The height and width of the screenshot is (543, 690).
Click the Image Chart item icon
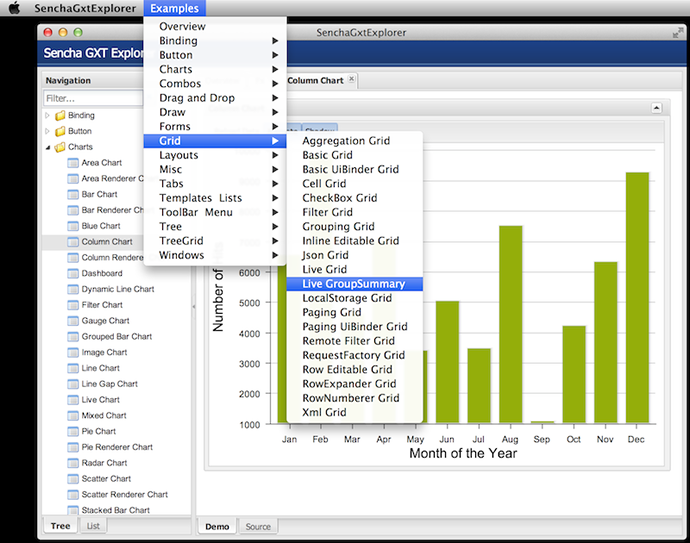coord(73,353)
